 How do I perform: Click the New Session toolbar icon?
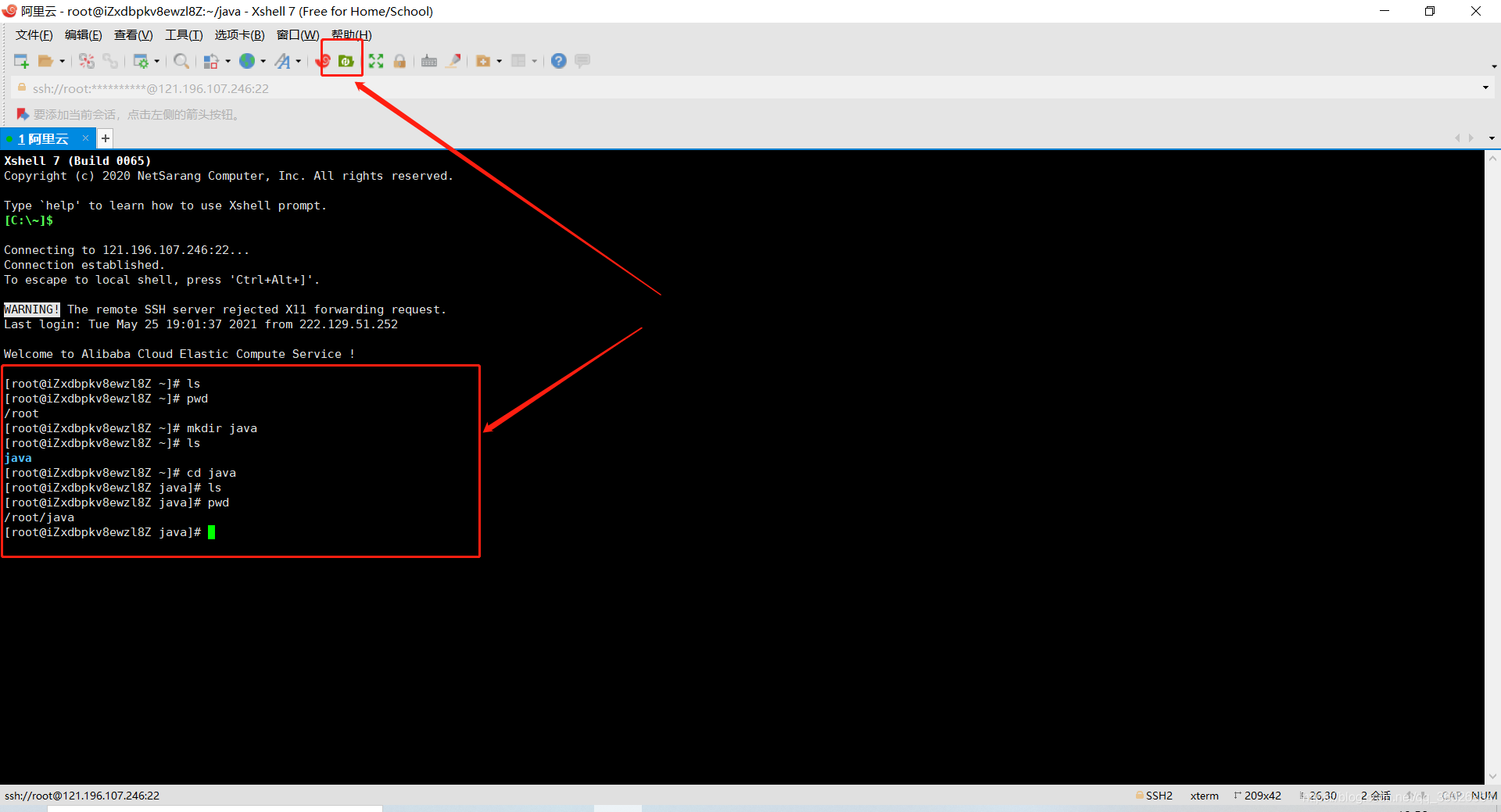tap(21, 61)
